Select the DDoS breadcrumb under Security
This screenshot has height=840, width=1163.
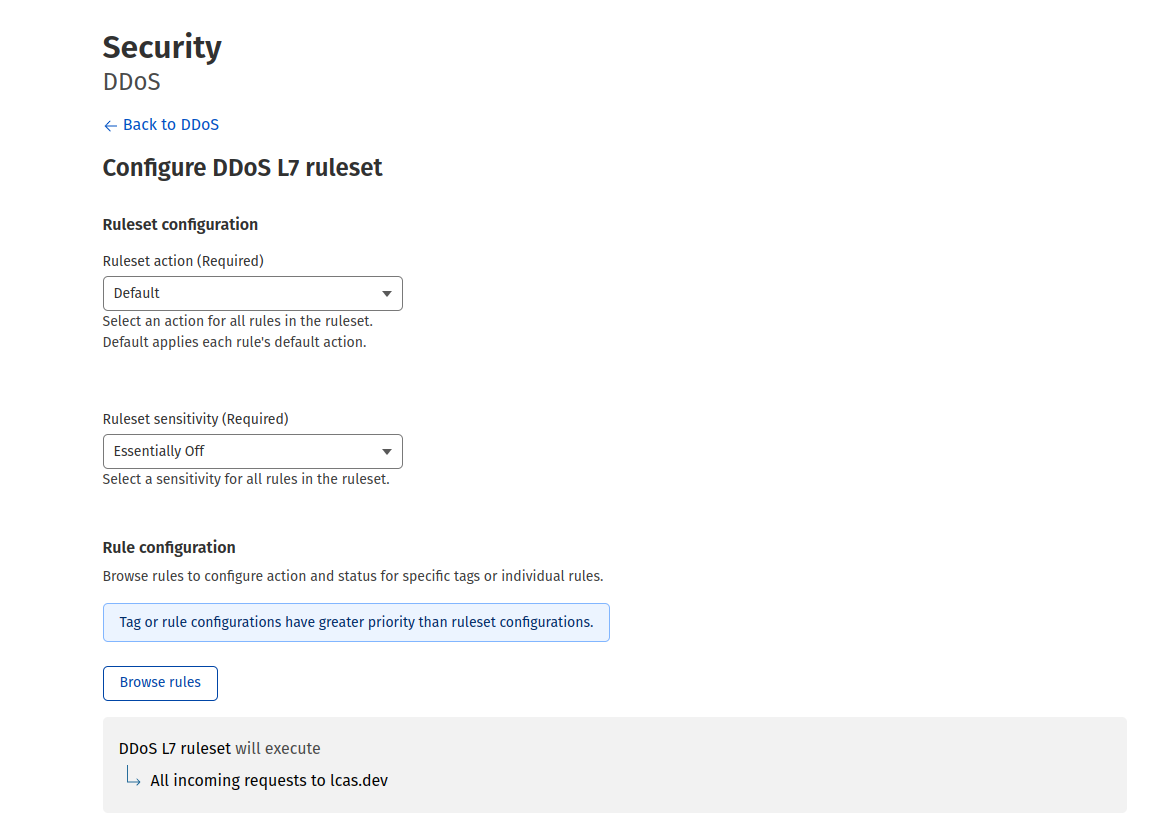(131, 82)
